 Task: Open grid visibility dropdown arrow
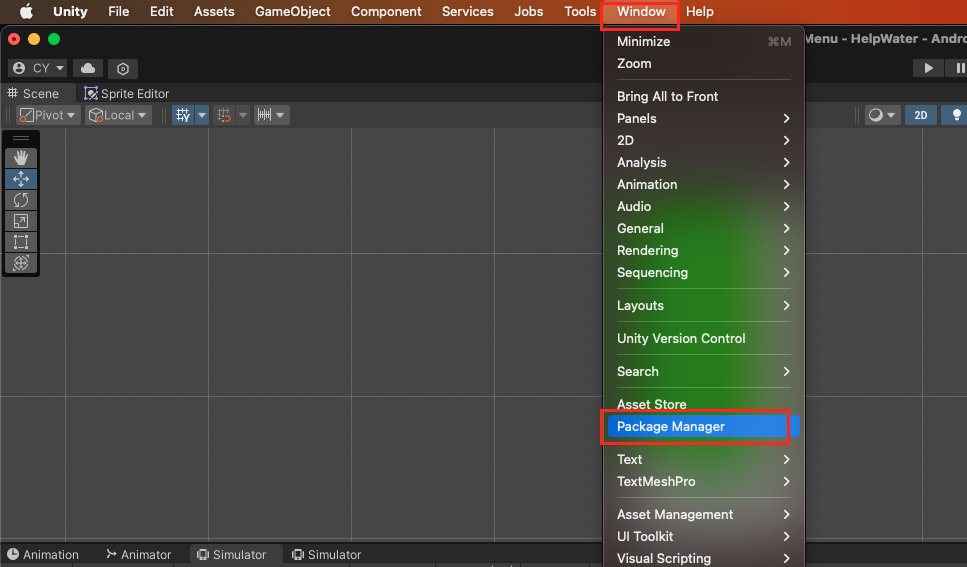click(202, 115)
